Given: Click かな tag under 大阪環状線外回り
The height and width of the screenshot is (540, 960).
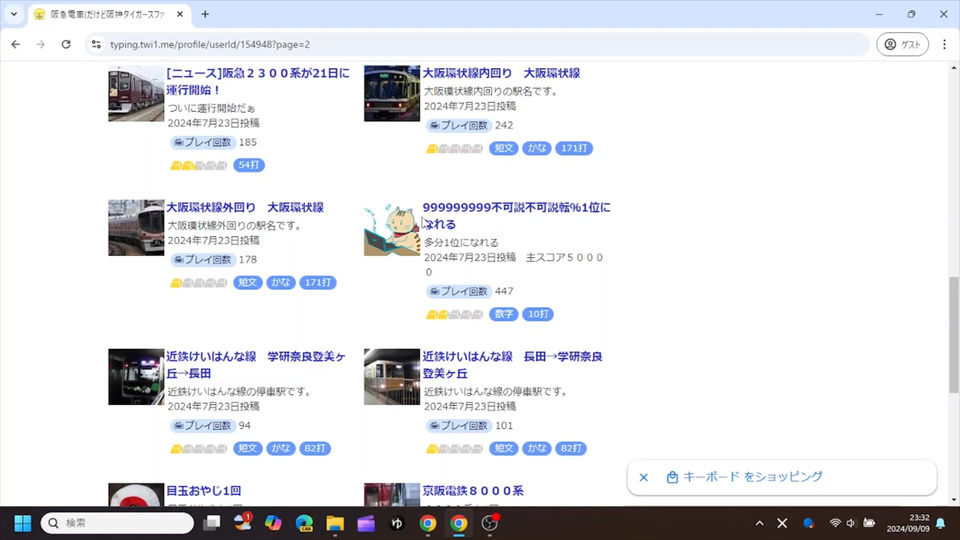Looking at the screenshot, I should (280, 282).
